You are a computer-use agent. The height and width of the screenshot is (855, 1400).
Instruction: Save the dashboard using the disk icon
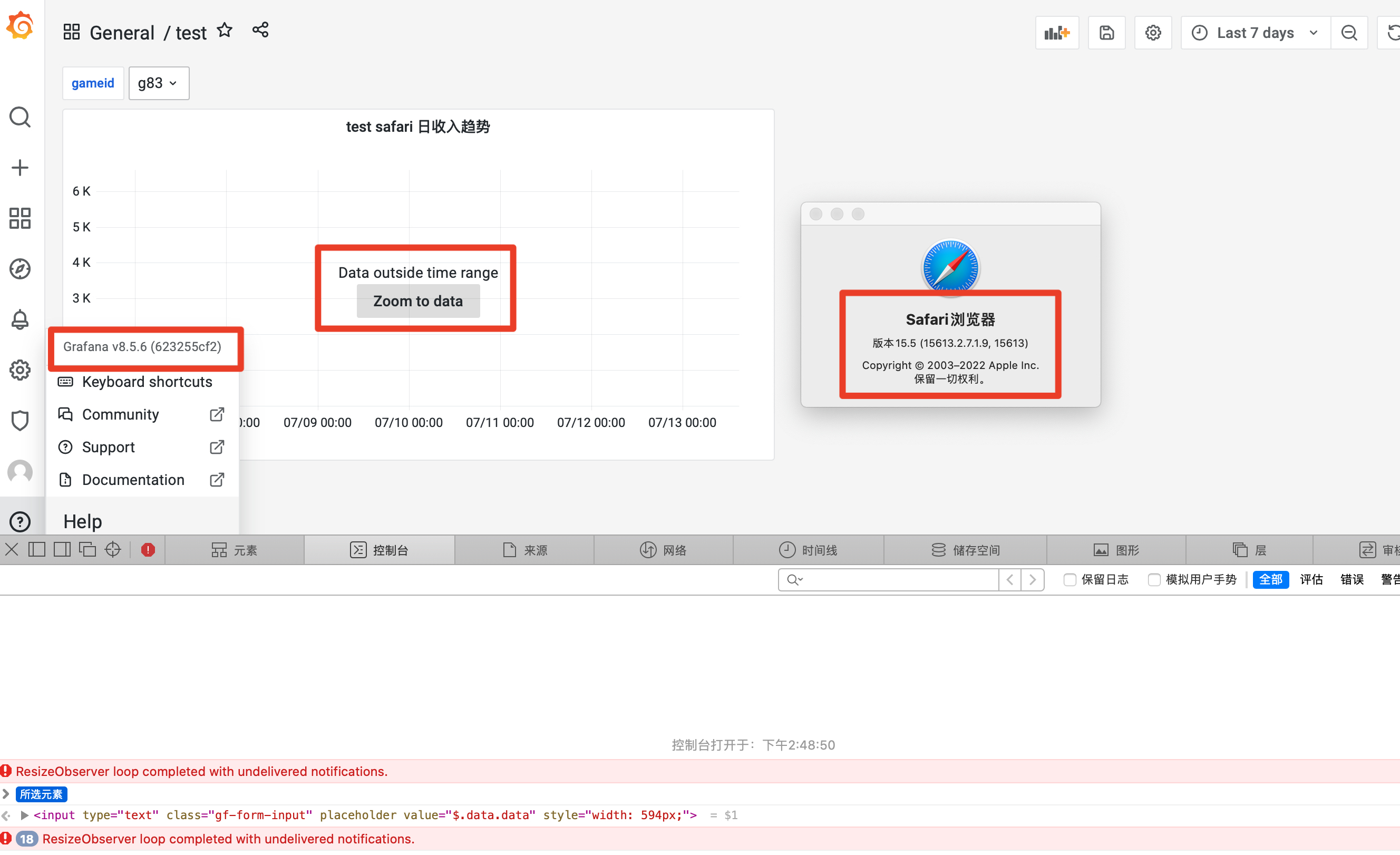click(1106, 32)
